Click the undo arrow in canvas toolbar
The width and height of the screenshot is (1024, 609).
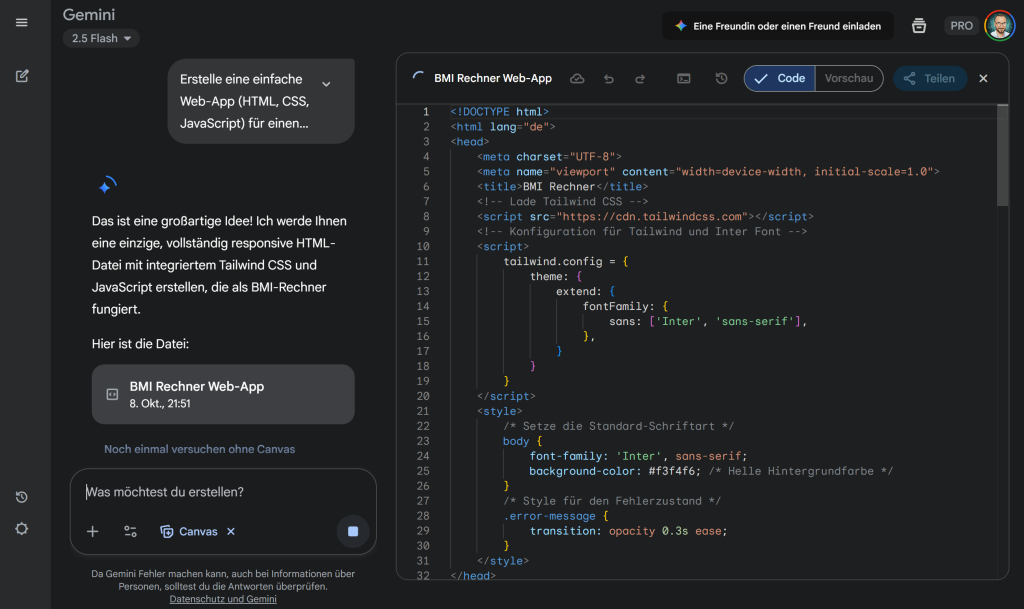[x=609, y=78]
